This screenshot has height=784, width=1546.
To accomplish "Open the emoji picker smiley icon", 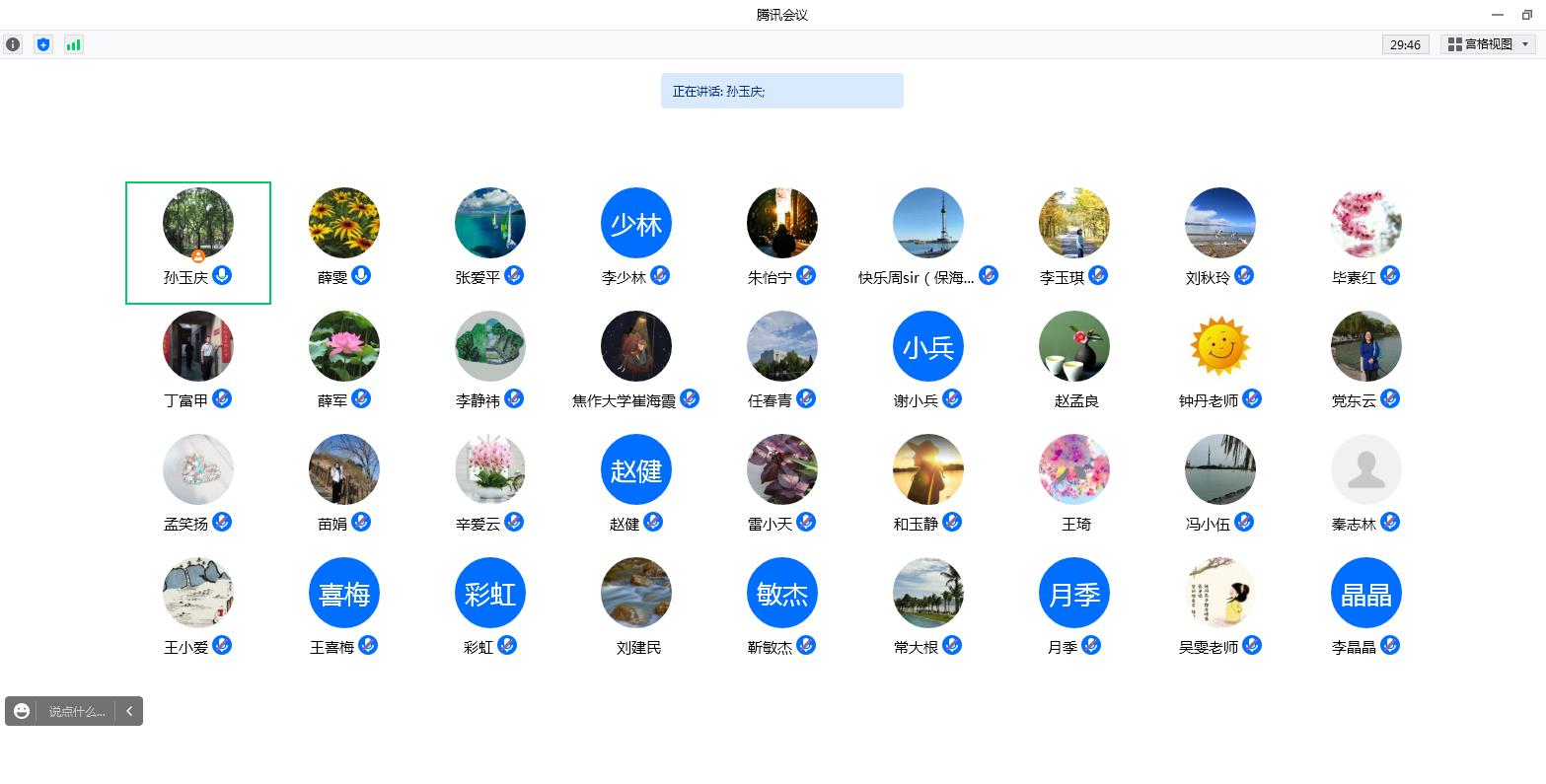I will [x=22, y=711].
